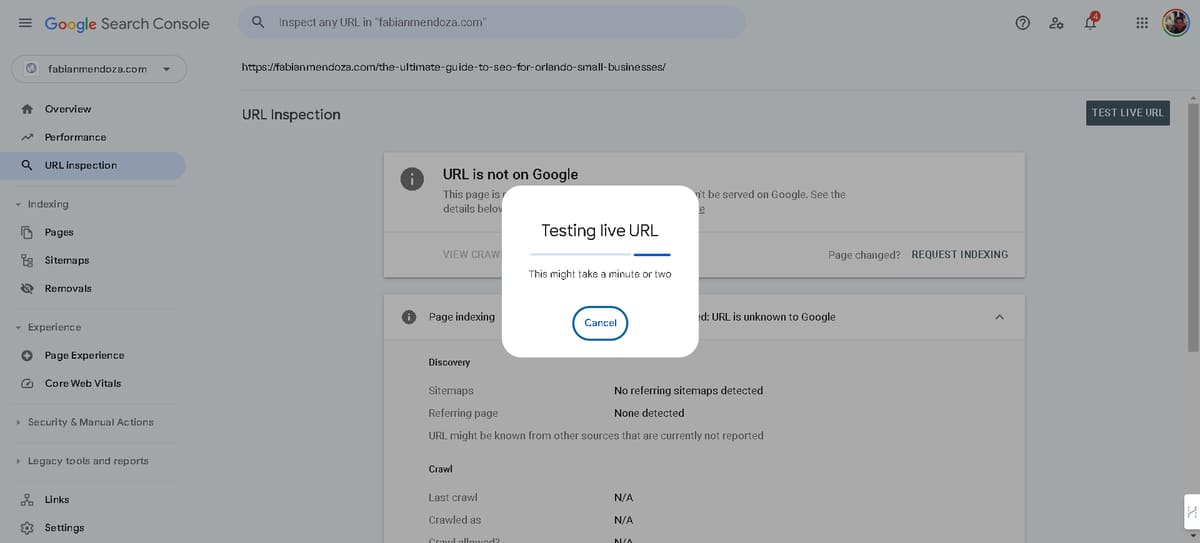Image resolution: width=1200 pixels, height=543 pixels.
Task: Click the VIEW CRAWLED PAGE button
Action: 472,255
